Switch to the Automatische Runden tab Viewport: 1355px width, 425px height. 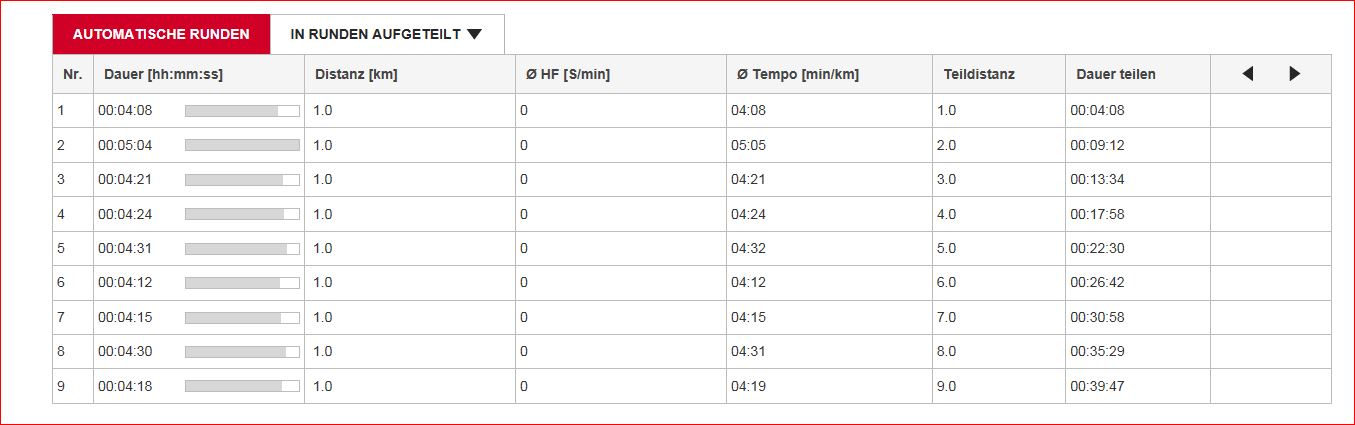161,34
